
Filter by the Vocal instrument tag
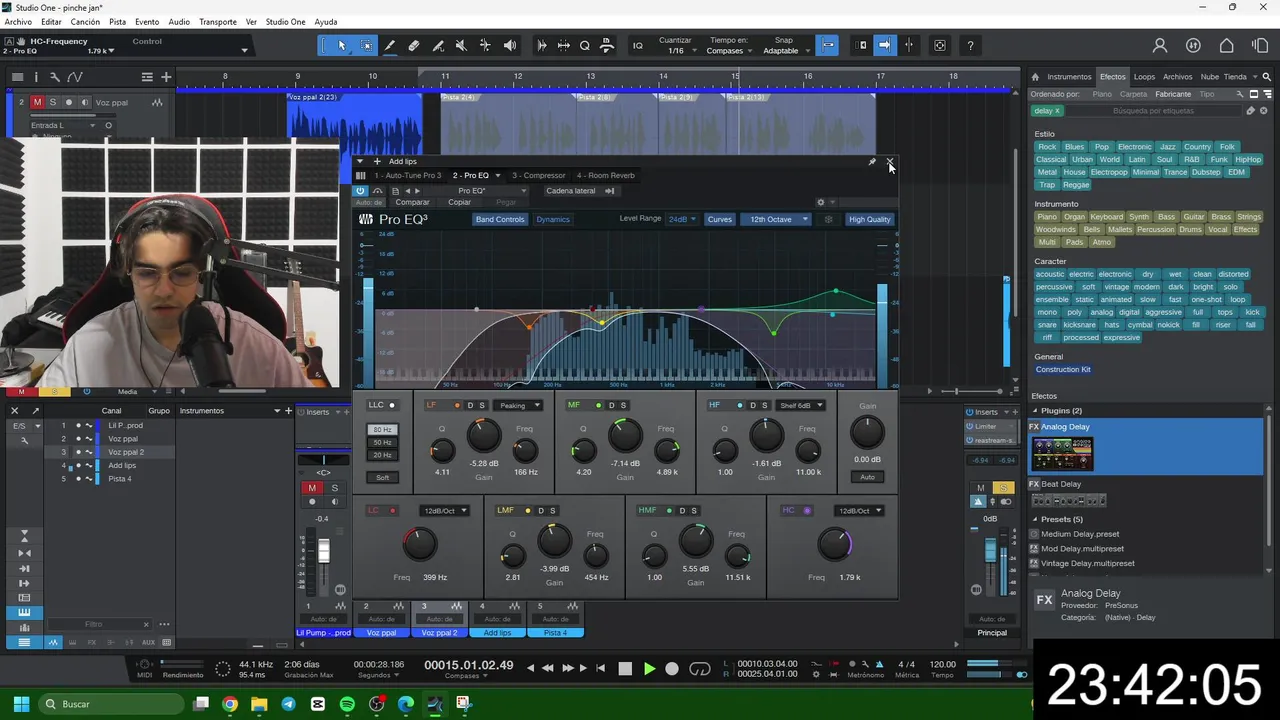1217,230
